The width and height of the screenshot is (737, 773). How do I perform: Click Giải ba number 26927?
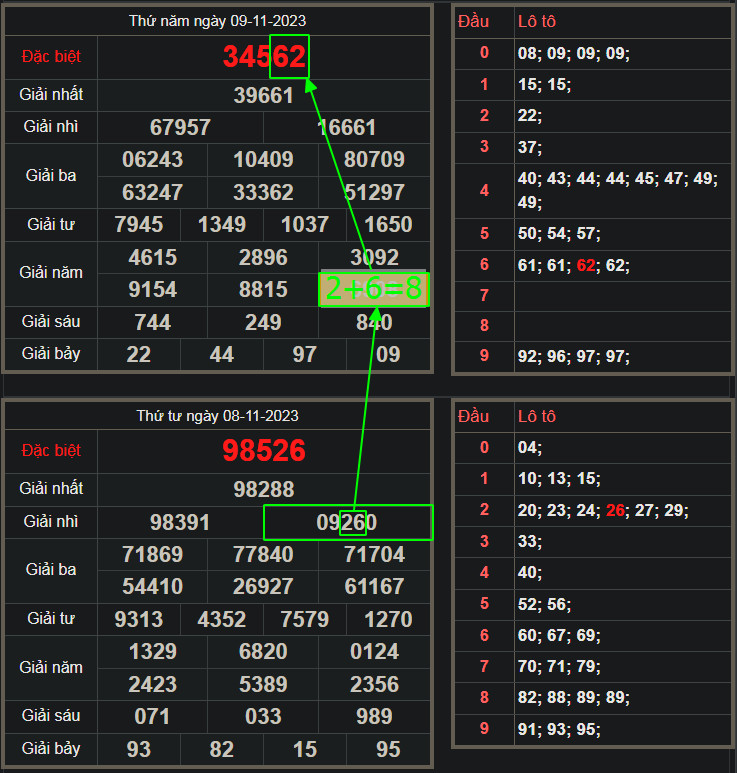pos(263,586)
